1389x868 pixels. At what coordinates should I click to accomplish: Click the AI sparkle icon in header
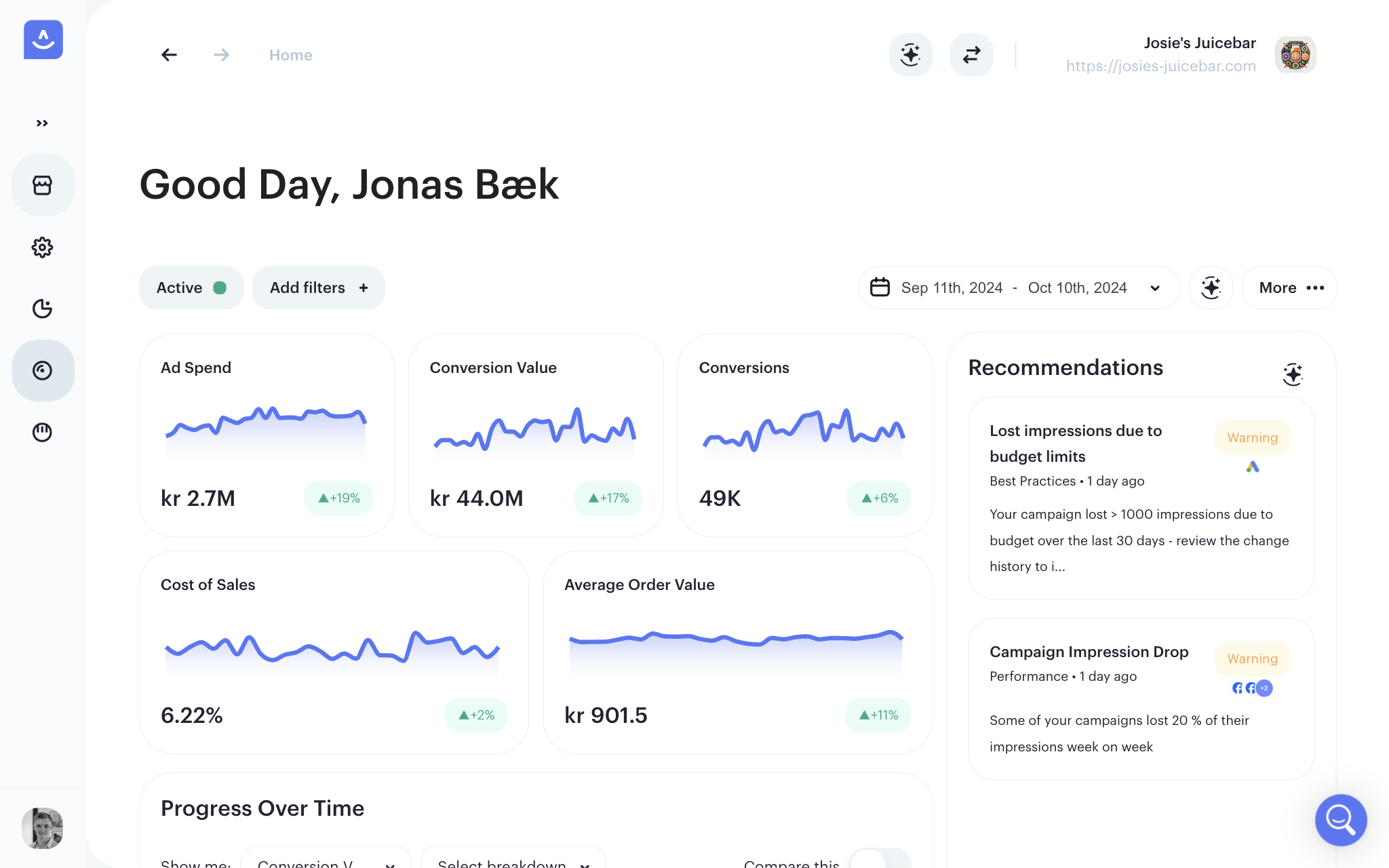pos(910,55)
